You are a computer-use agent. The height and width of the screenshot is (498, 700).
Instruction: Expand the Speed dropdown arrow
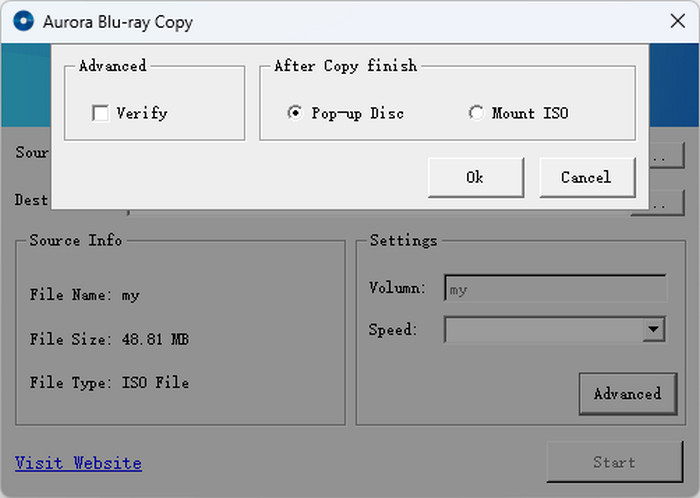(x=654, y=329)
